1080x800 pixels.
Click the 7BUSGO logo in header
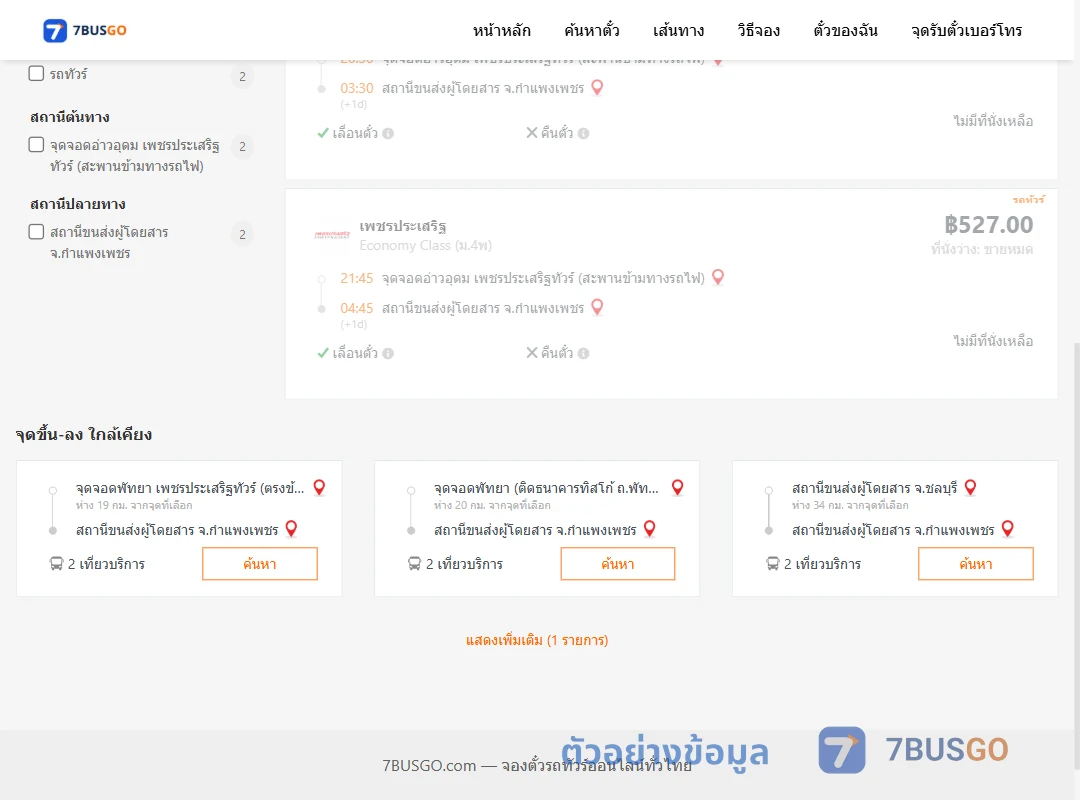coord(84,30)
